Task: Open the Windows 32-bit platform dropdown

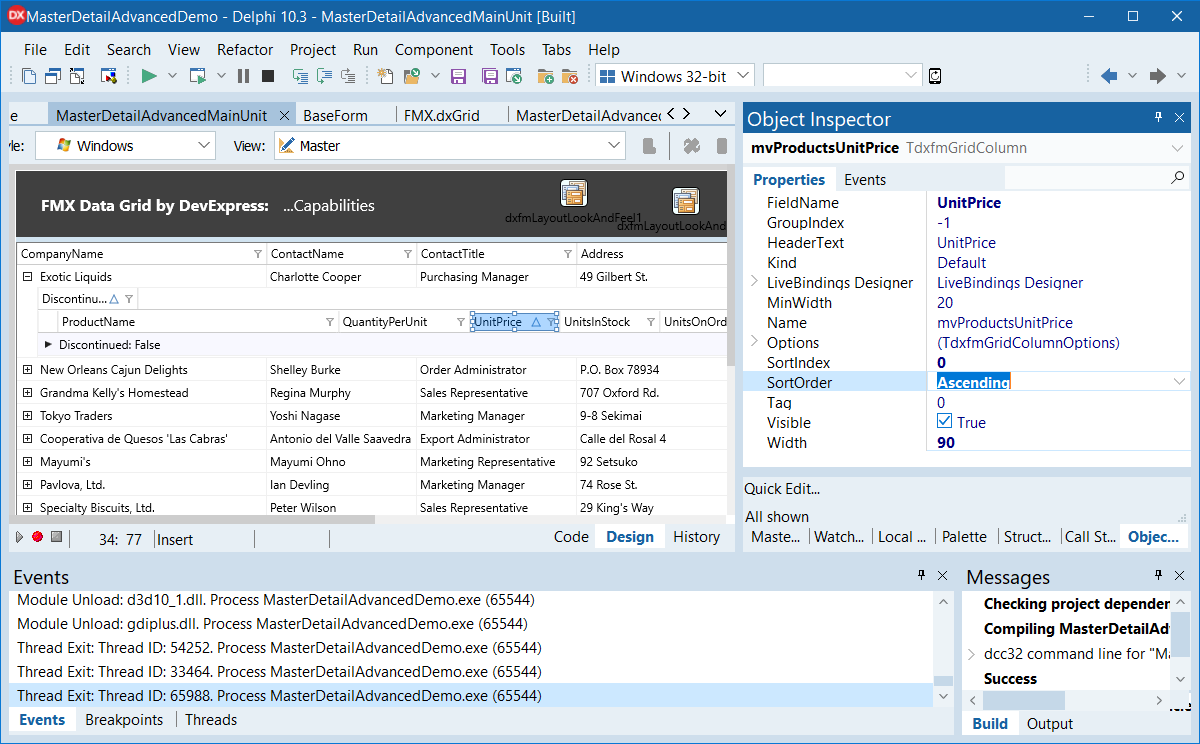Action: click(x=742, y=76)
